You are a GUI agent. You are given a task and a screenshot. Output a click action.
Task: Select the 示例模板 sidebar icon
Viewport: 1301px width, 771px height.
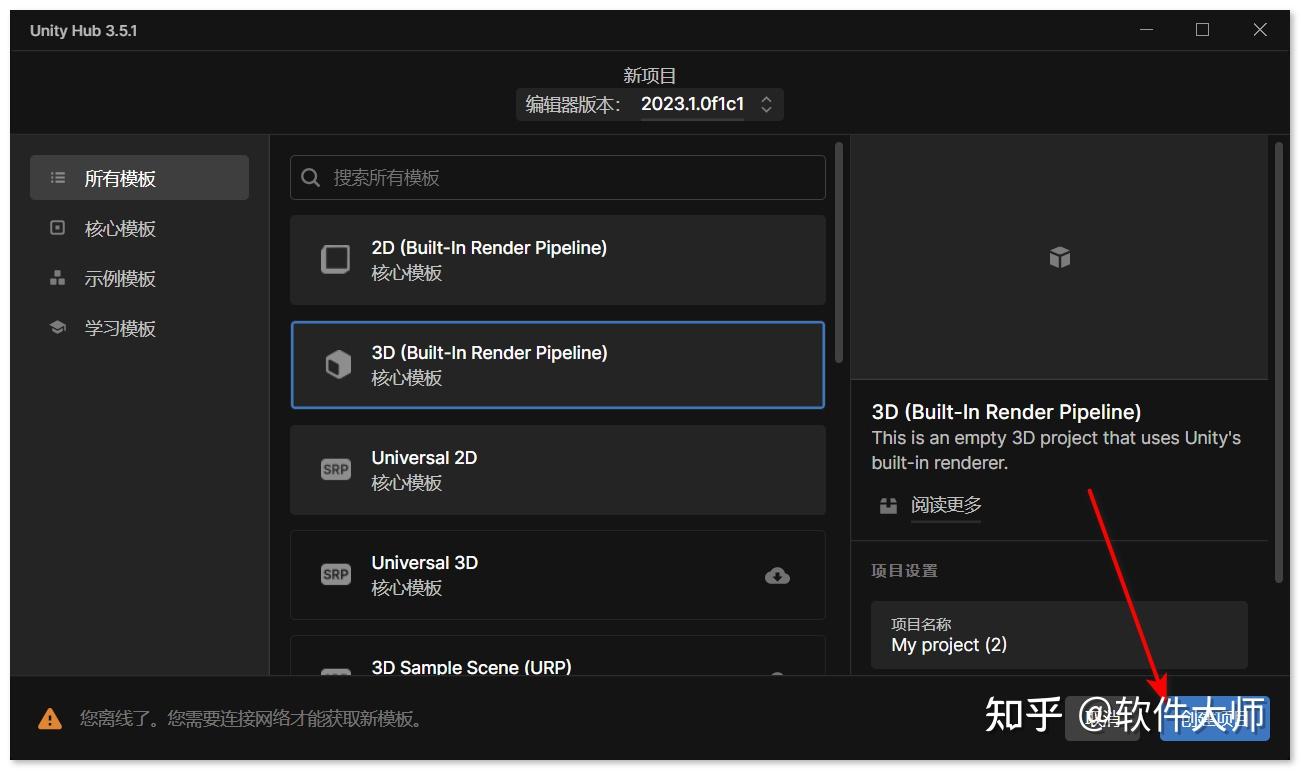tap(57, 278)
